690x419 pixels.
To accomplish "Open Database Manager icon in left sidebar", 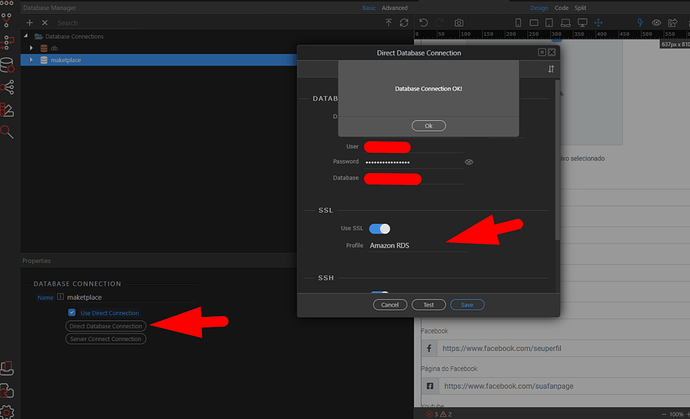I will [7, 65].
